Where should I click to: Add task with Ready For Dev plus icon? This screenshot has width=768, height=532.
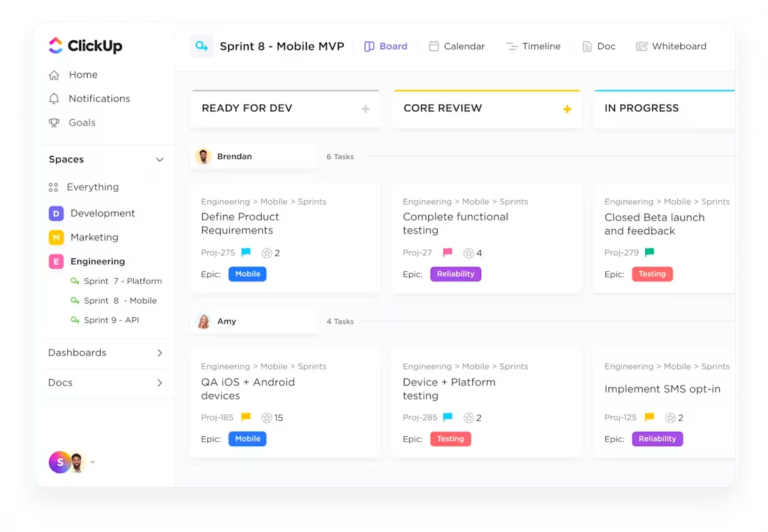pos(365,109)
